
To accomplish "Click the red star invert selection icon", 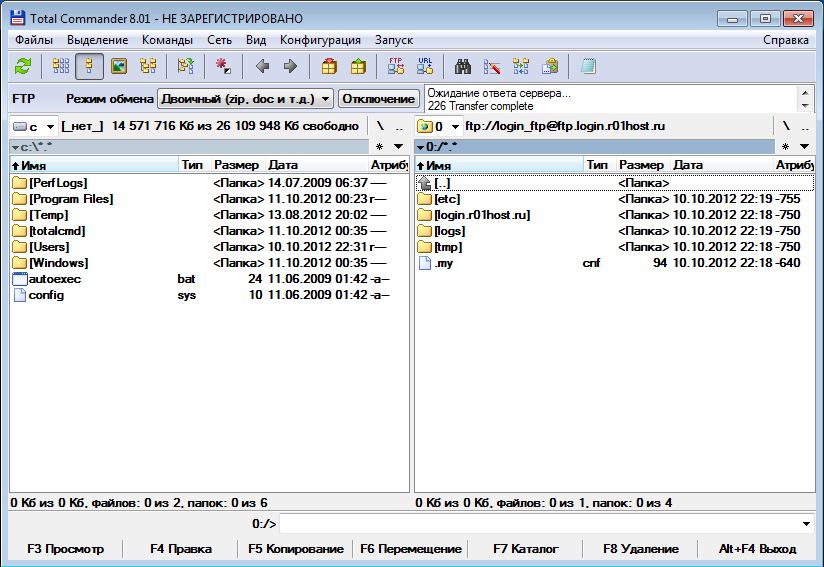I will (x=223, y=66).
